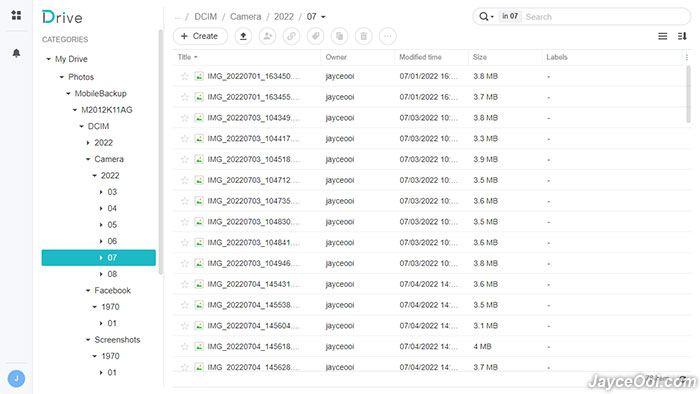Click image file icon for IMG_20220701_163450
This screenshot has height=394, width=700.
199,76
